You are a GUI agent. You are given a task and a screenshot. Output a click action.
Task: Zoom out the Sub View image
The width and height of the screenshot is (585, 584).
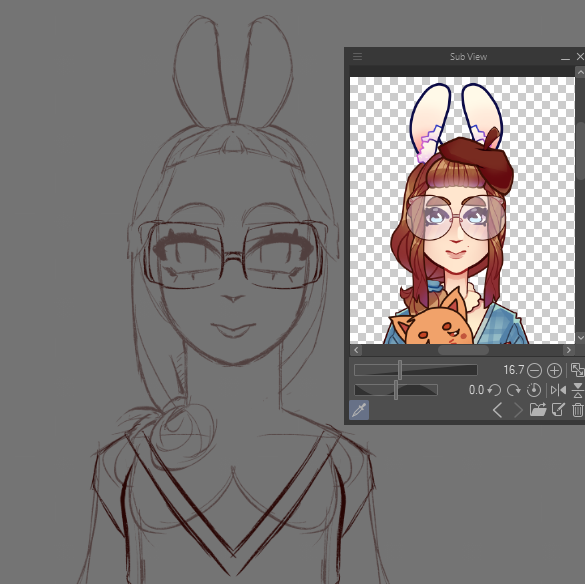tap(534, 371)
